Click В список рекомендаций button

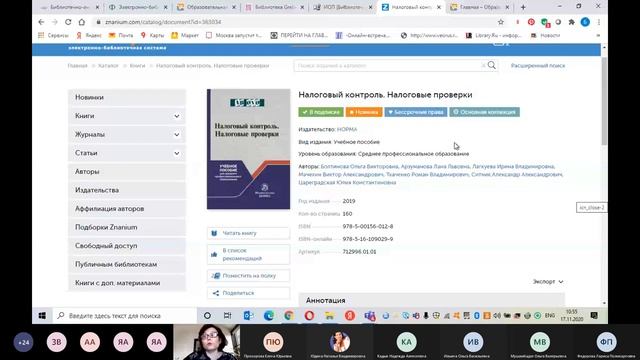point(248,254)
